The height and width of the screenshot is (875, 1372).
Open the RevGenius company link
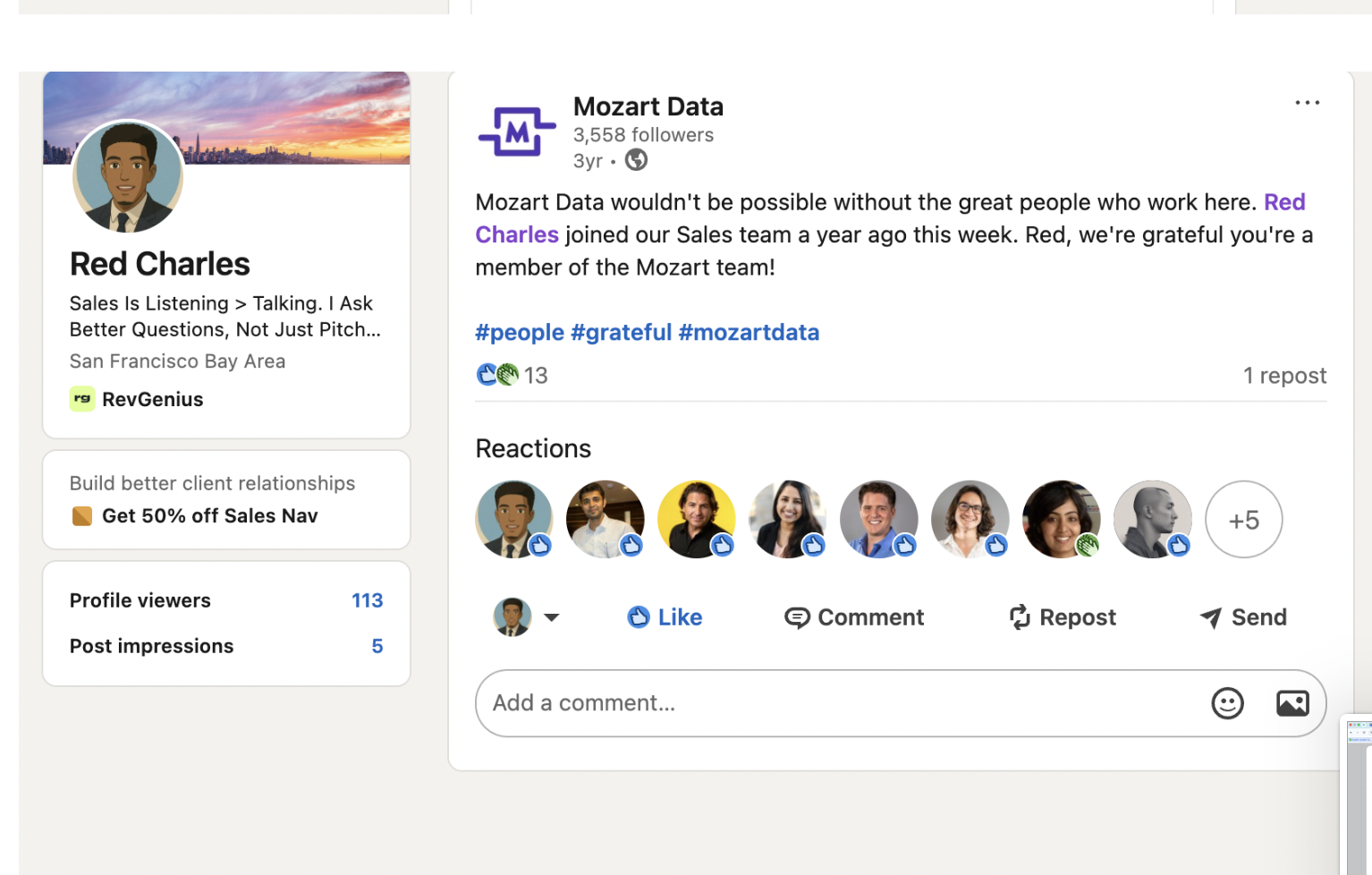pyautogui.click(x=153, y=400)
